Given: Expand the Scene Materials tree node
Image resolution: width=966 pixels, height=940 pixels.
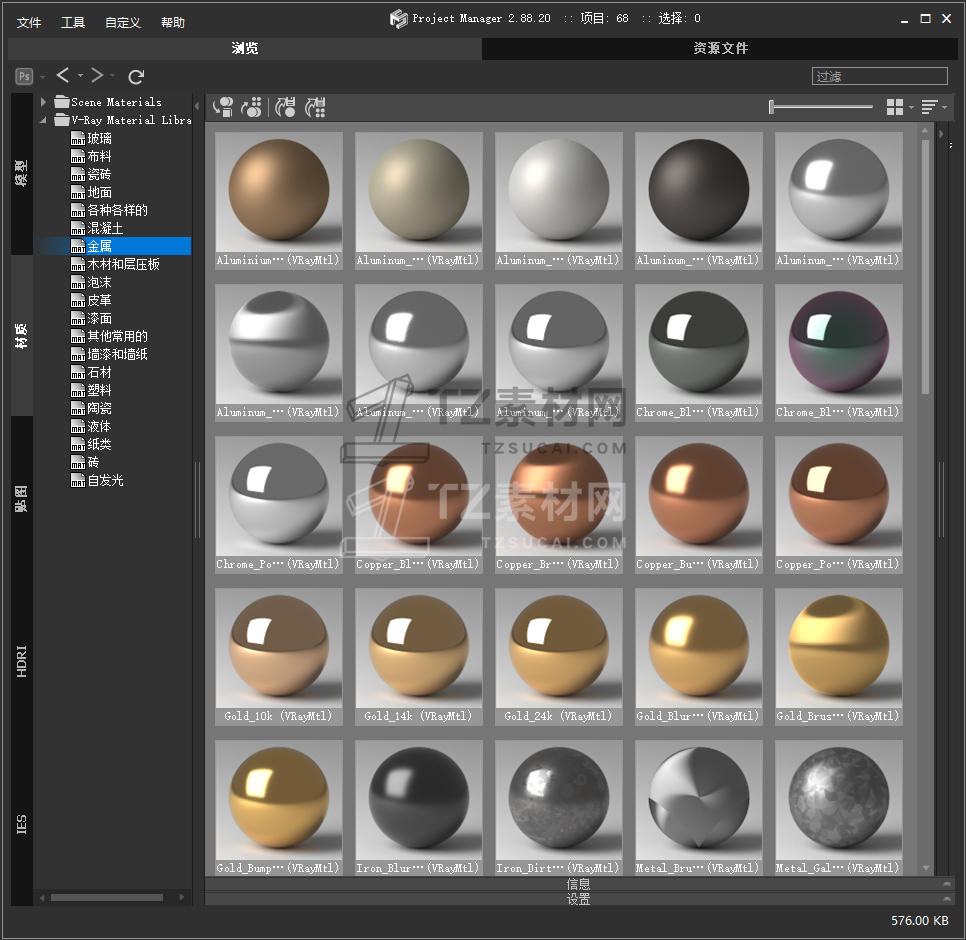Looking at the screenshot, I should coord(44,102).
